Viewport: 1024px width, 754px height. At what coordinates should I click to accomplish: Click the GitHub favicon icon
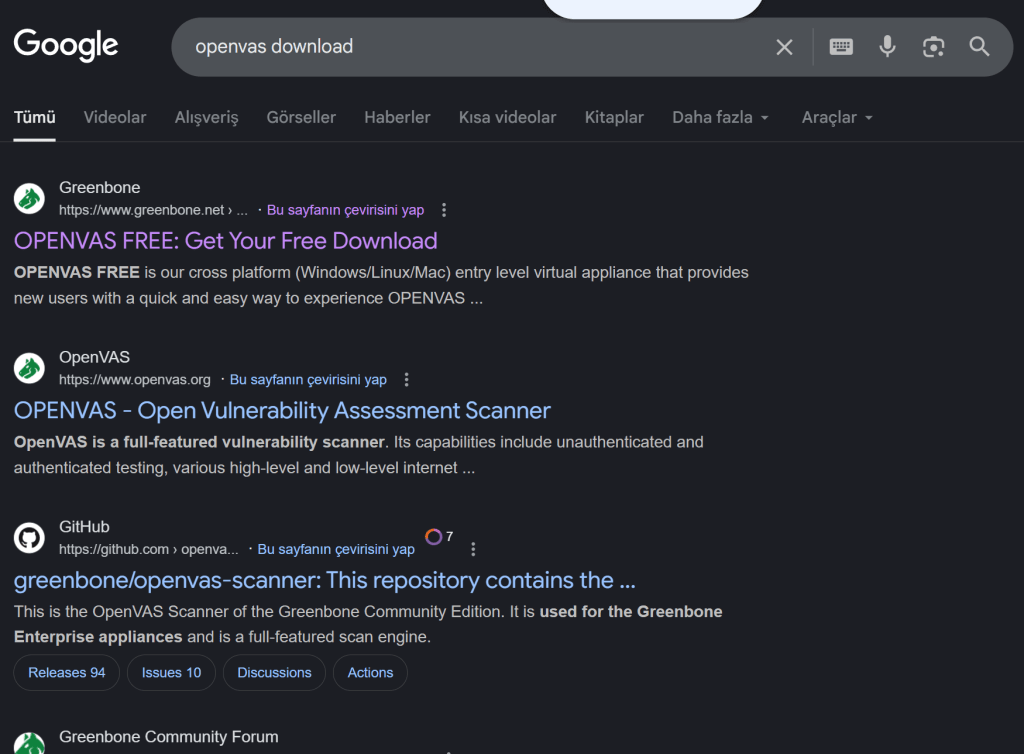pos(29,538)
